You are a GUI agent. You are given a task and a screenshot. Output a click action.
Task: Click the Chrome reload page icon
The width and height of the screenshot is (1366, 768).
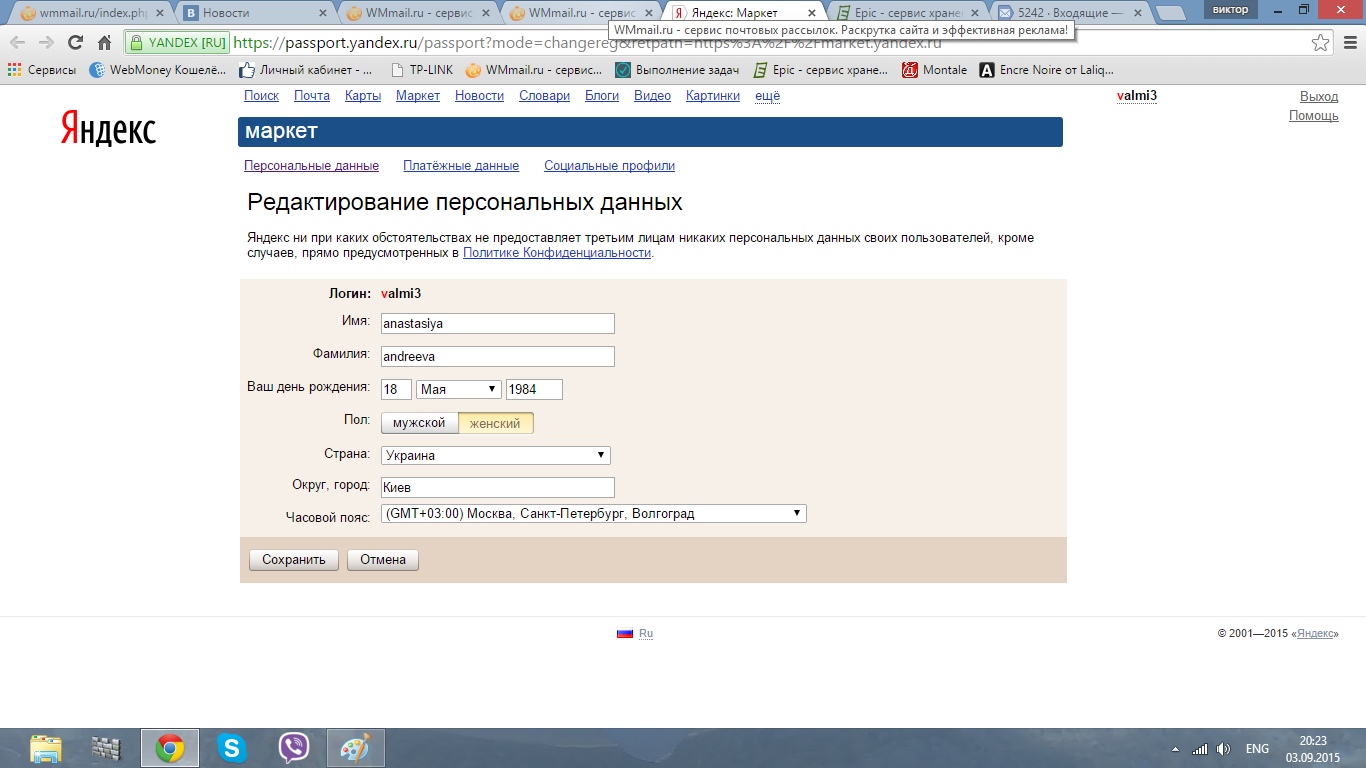(x=75, y=43)
